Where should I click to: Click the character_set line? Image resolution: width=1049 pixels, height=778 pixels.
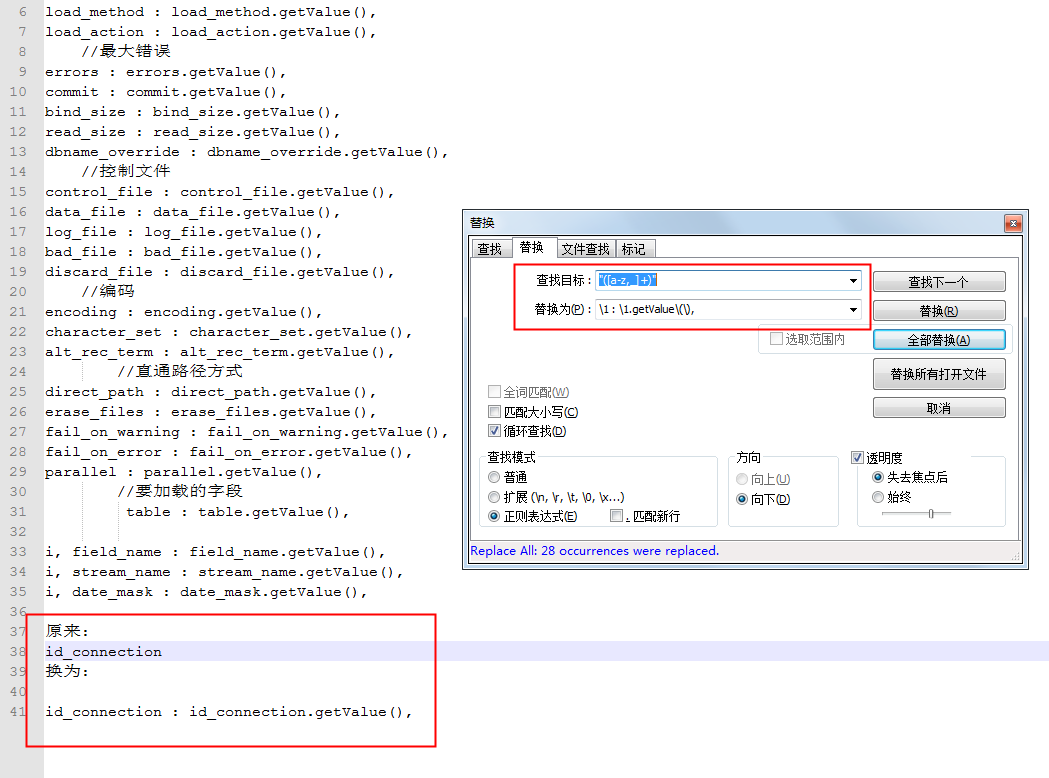click(x=228, y=332)
